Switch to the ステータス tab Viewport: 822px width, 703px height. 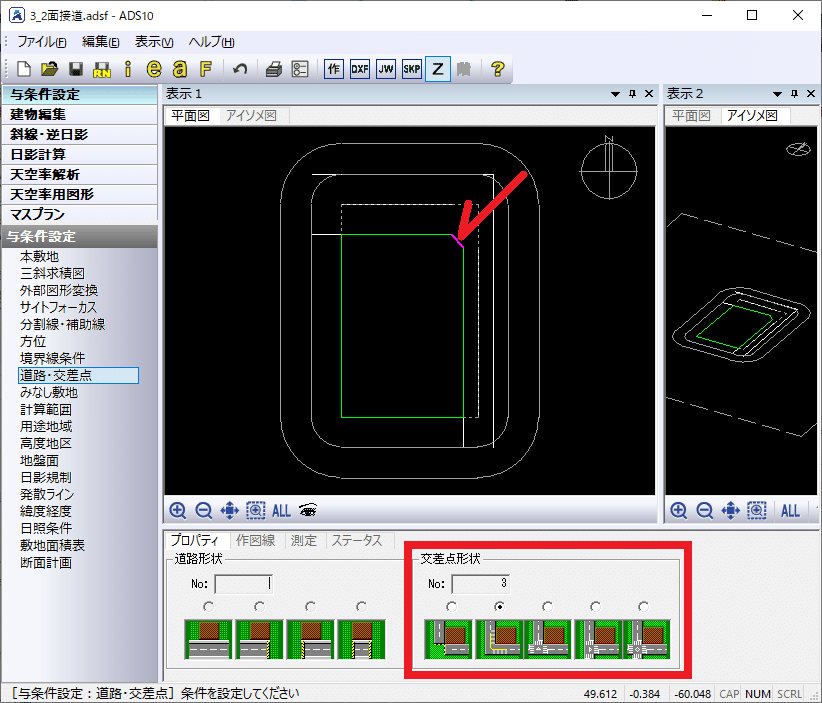(357, 540)
